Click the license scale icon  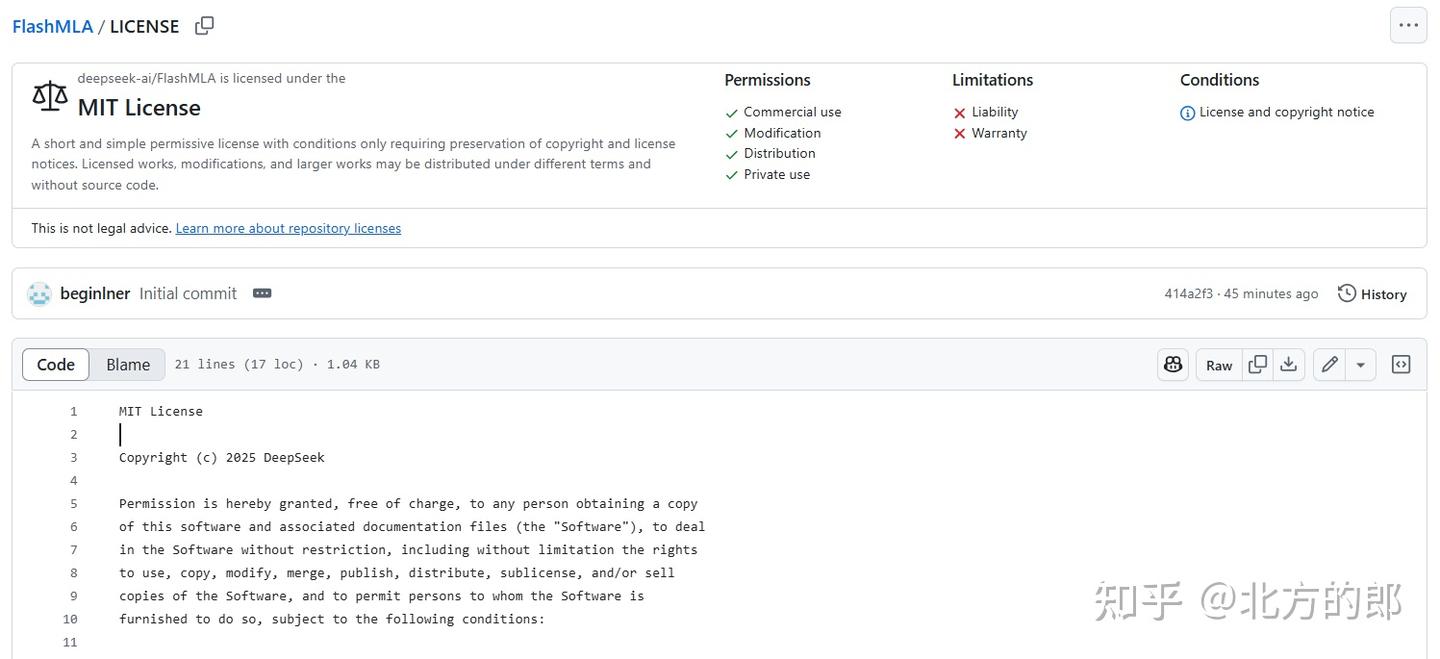point(50,96)
